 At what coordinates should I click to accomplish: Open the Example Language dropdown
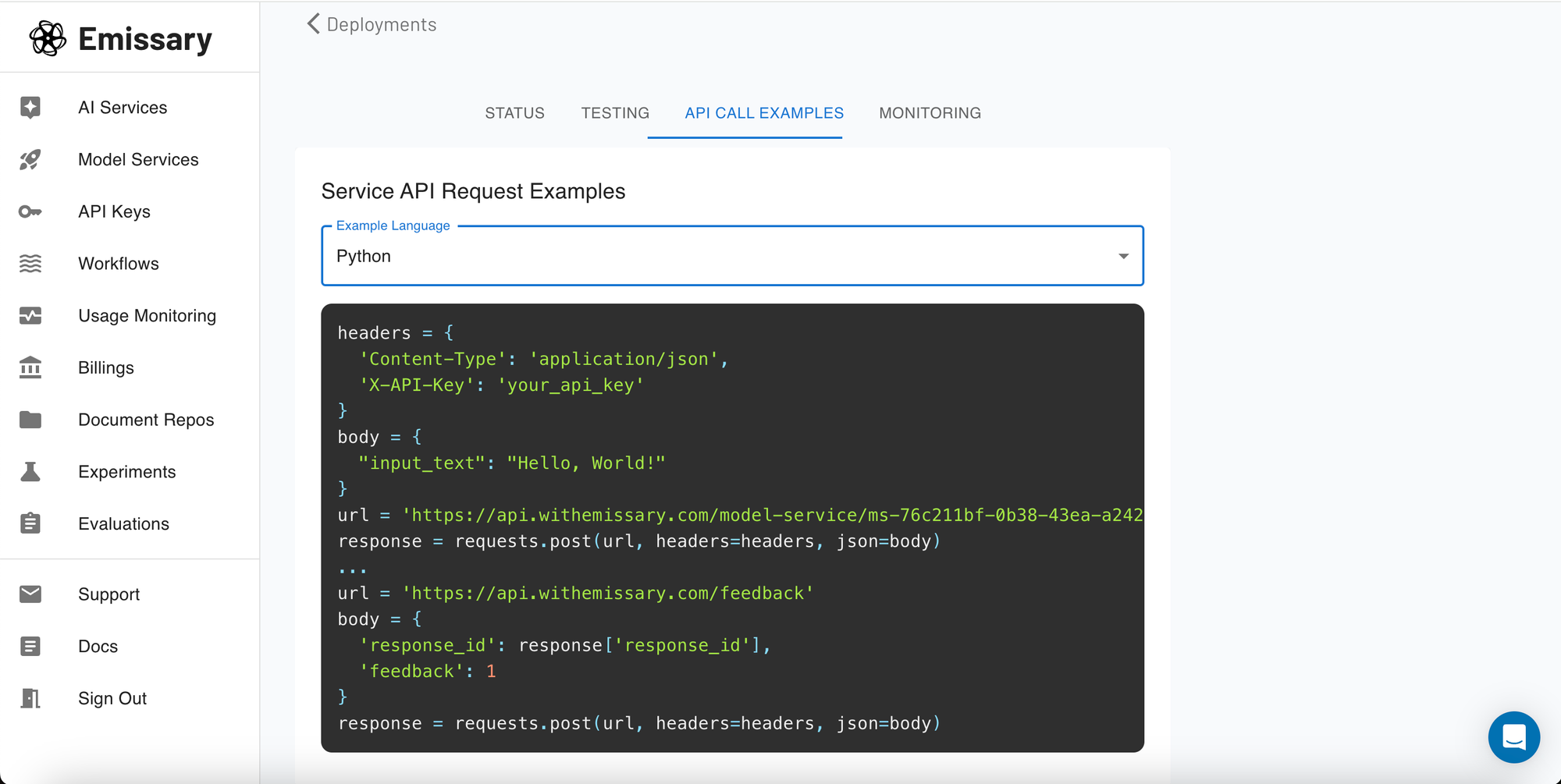click(x=732, y=256)
